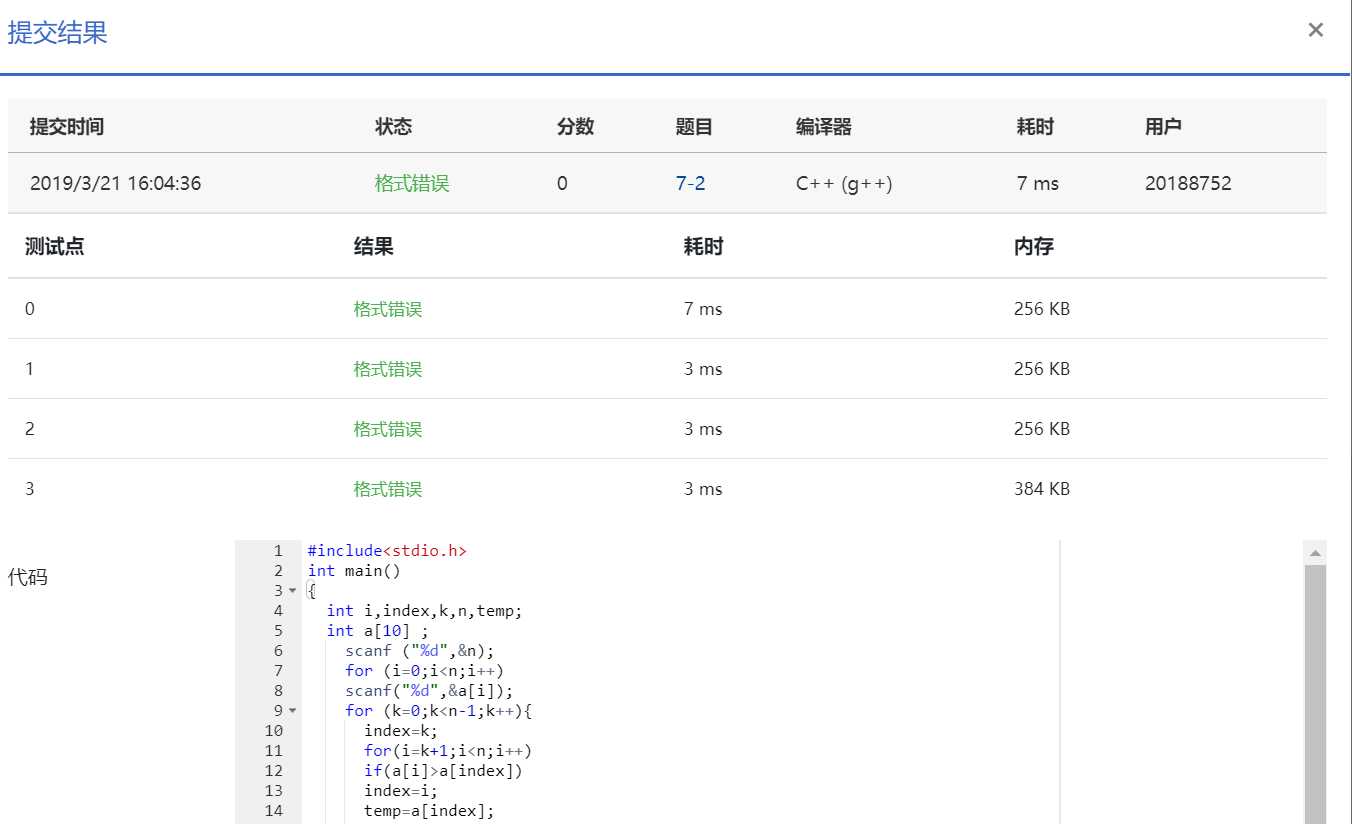Click code line int main()
This screenshot has height=824, width=1352.
click(x=354, y=571)
